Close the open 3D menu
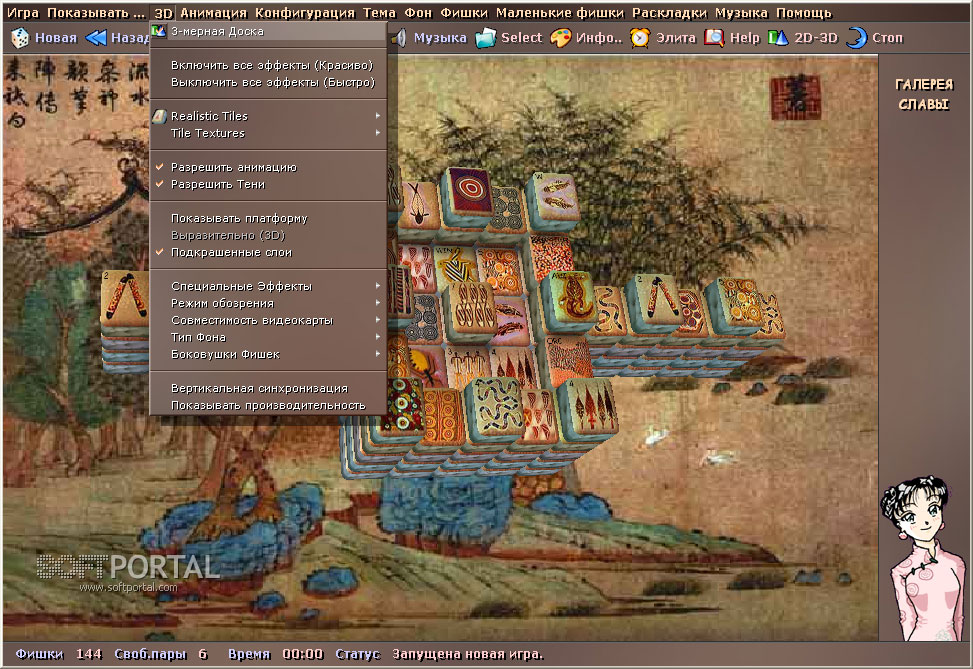Image resolution: width=973 pixels, height=669 pixels. 163,13
